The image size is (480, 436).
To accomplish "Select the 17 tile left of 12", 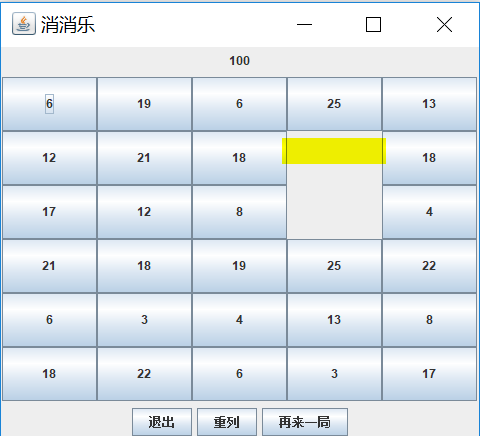I will click(x=49, y=212).
